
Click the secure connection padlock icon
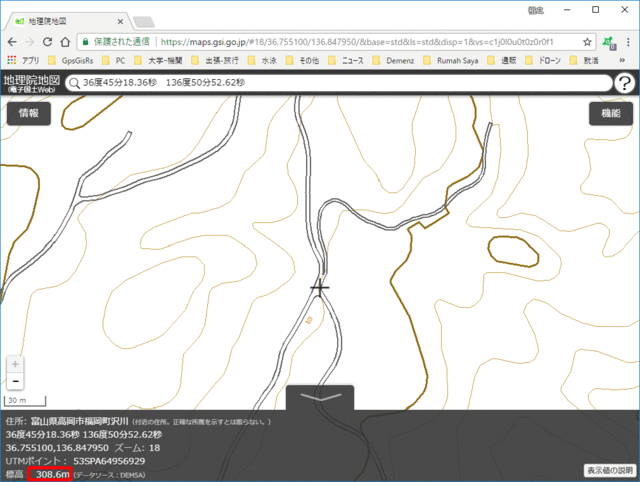click(x=85, y=42)
